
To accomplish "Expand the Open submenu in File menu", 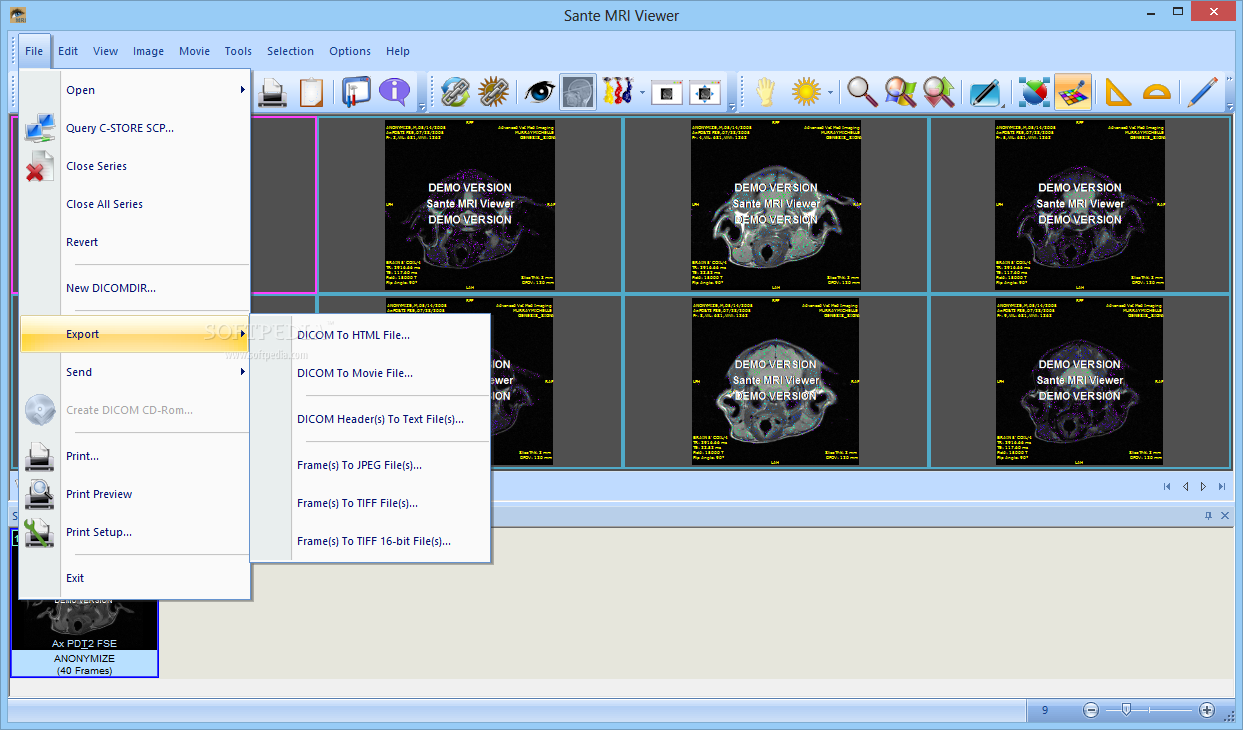I will [135, 90].
